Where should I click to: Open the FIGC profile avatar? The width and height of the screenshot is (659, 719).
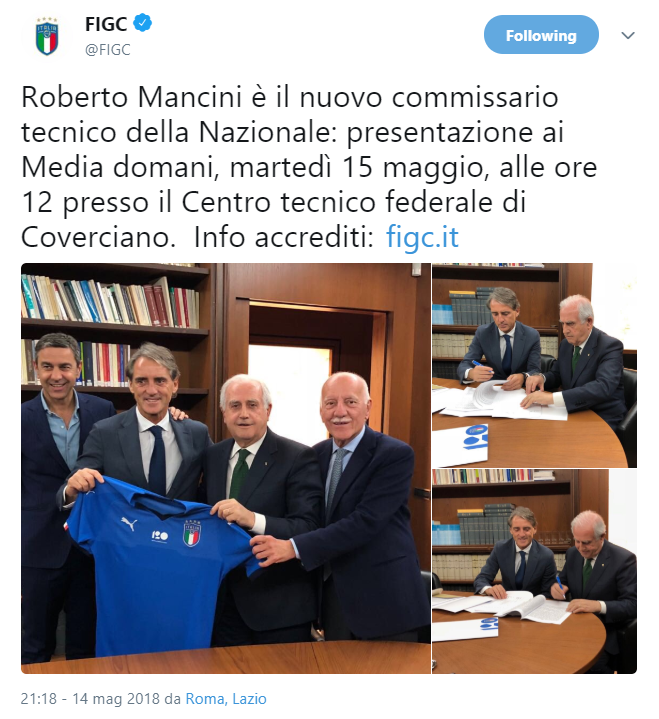tap(47, 36)
